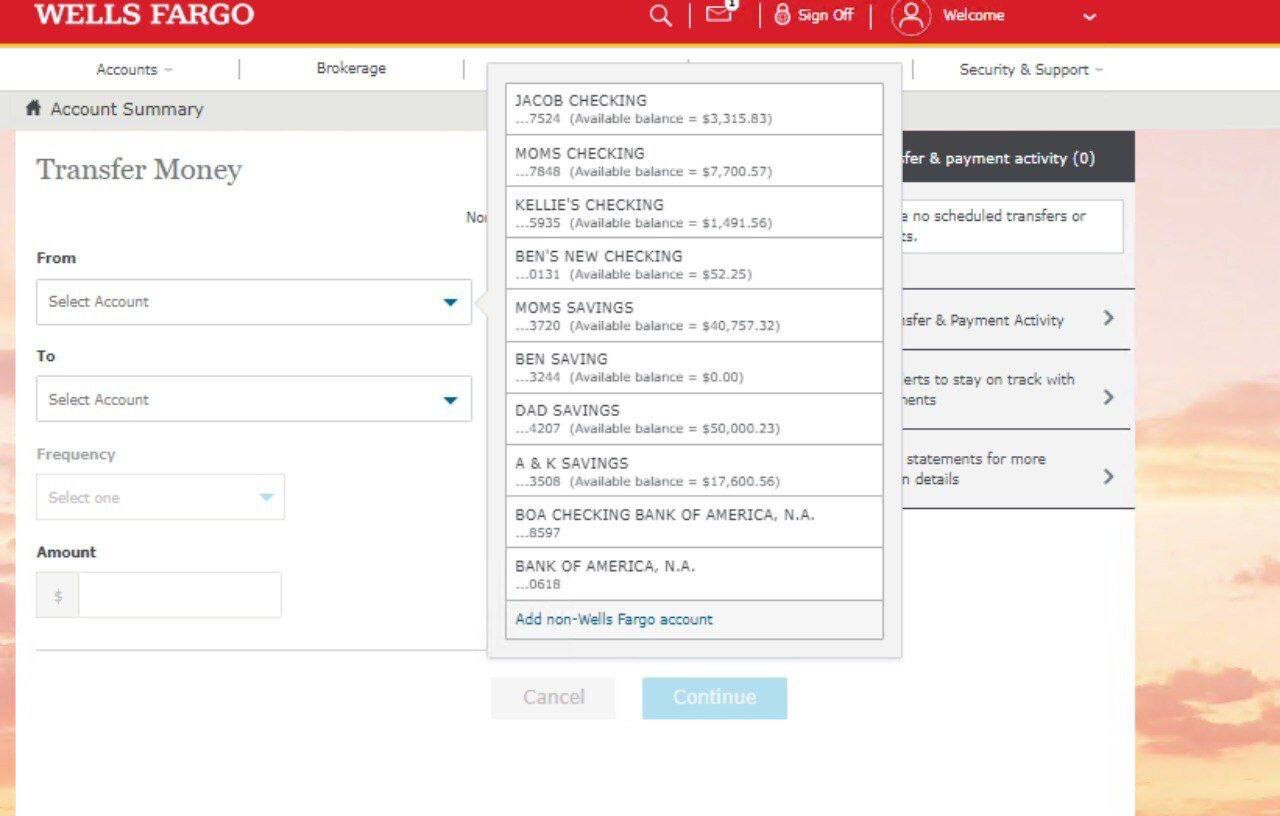The height and width of the screenshot is (816, 1280).
Task: Click the Continue button
Action: tap(714, 698)
